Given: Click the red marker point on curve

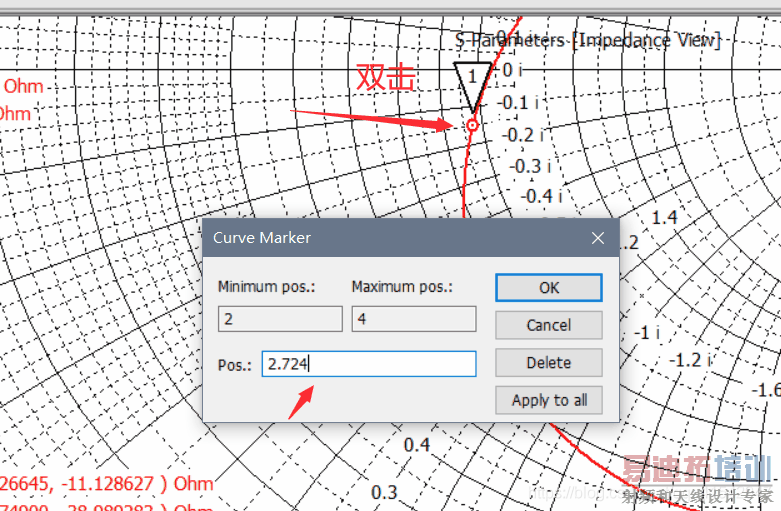Looking at the screenshot, I should point(472,125).
